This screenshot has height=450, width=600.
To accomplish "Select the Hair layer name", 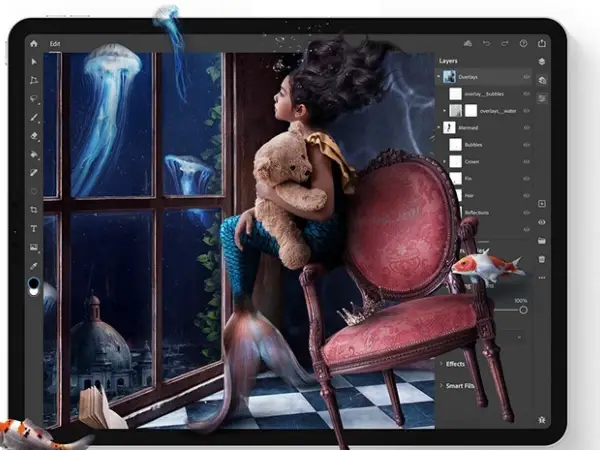I will pos(469,196).
